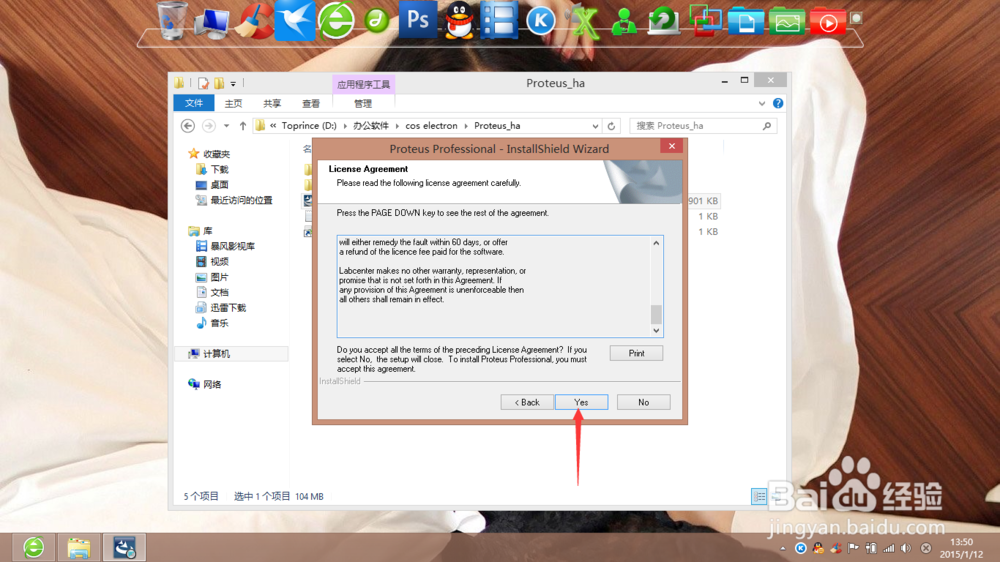The height and width of the screenshot is (562, 1000).
Task: Open the blue documents folder dock icon
Action: (x=746, y=20)
